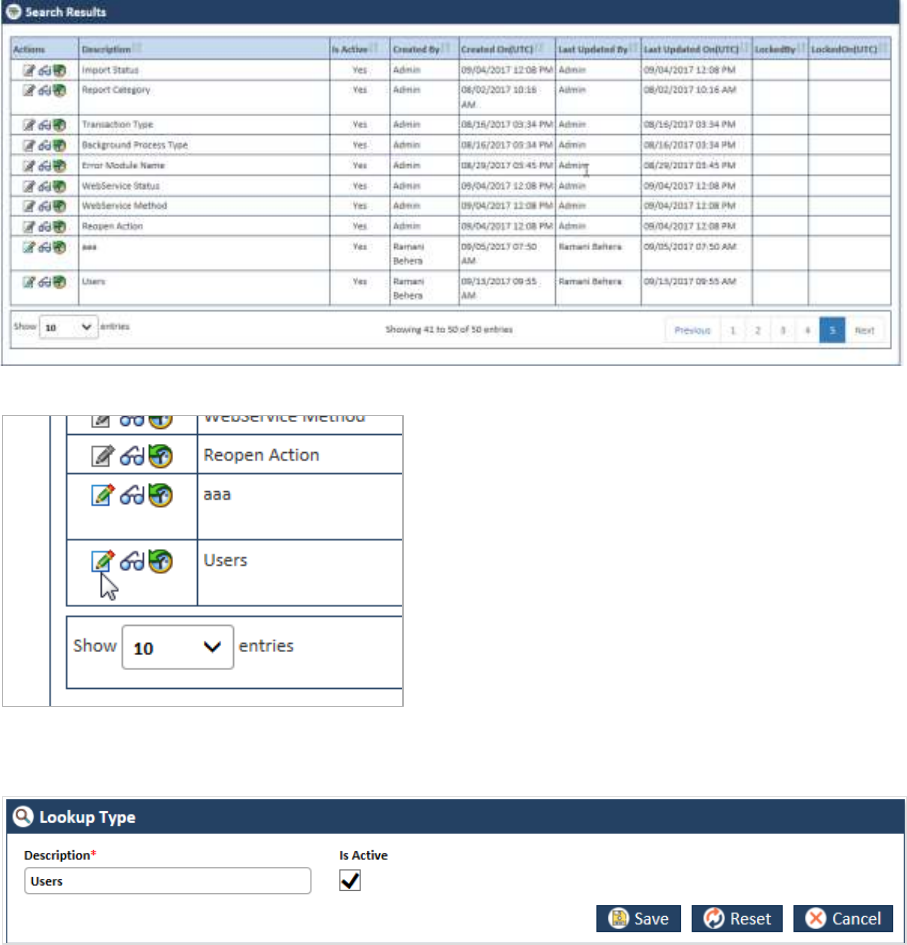Go to page 1 of results
Screen dimensions: 907x945
point(732,330)
